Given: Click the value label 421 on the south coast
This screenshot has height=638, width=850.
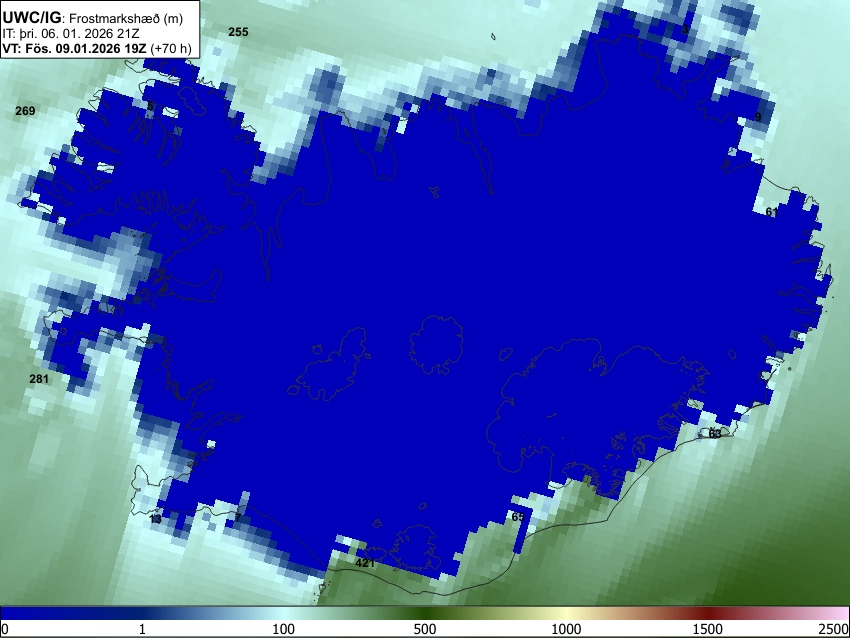Looking at the screenshot, I should pos(365,563).
